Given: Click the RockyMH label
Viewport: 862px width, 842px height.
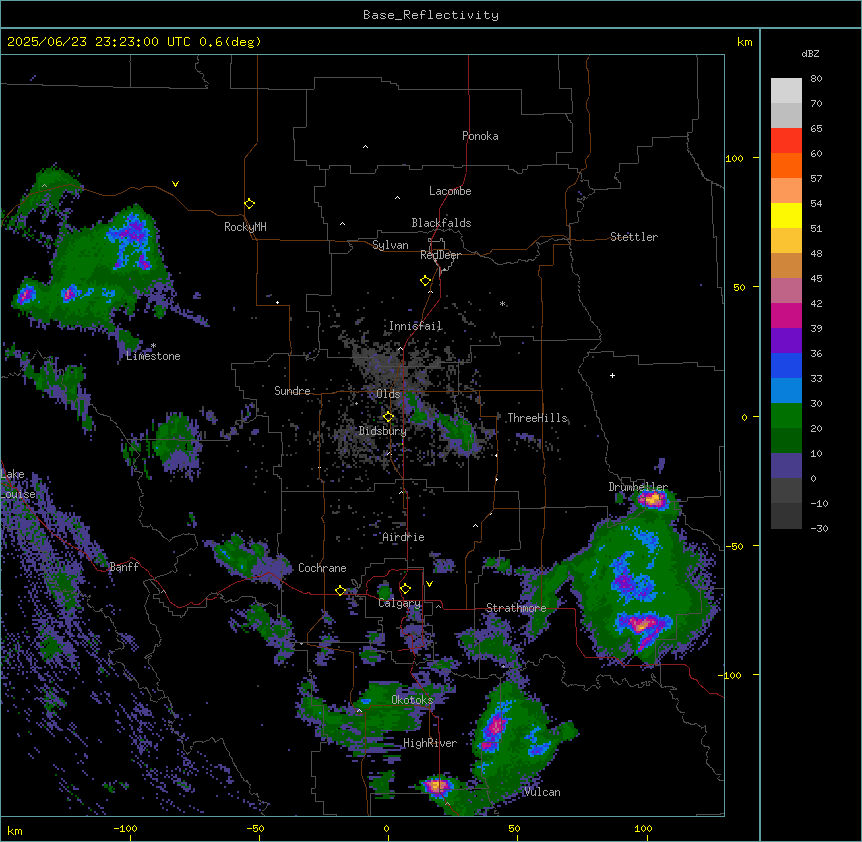Looking at the screenshot, I should click(x=245, y=227).
